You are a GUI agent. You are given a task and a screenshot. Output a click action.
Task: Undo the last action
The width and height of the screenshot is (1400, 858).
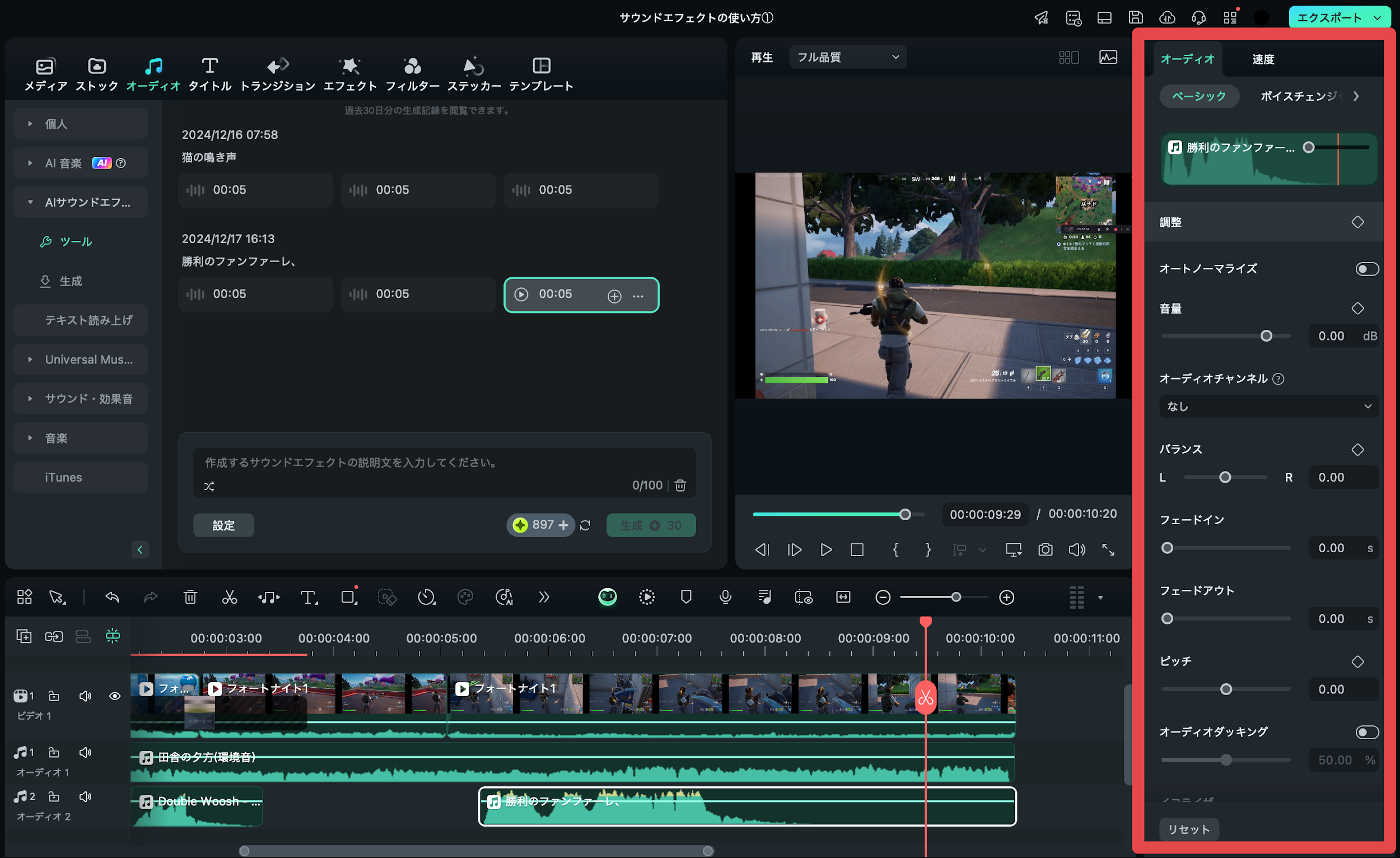coord(112,597)
